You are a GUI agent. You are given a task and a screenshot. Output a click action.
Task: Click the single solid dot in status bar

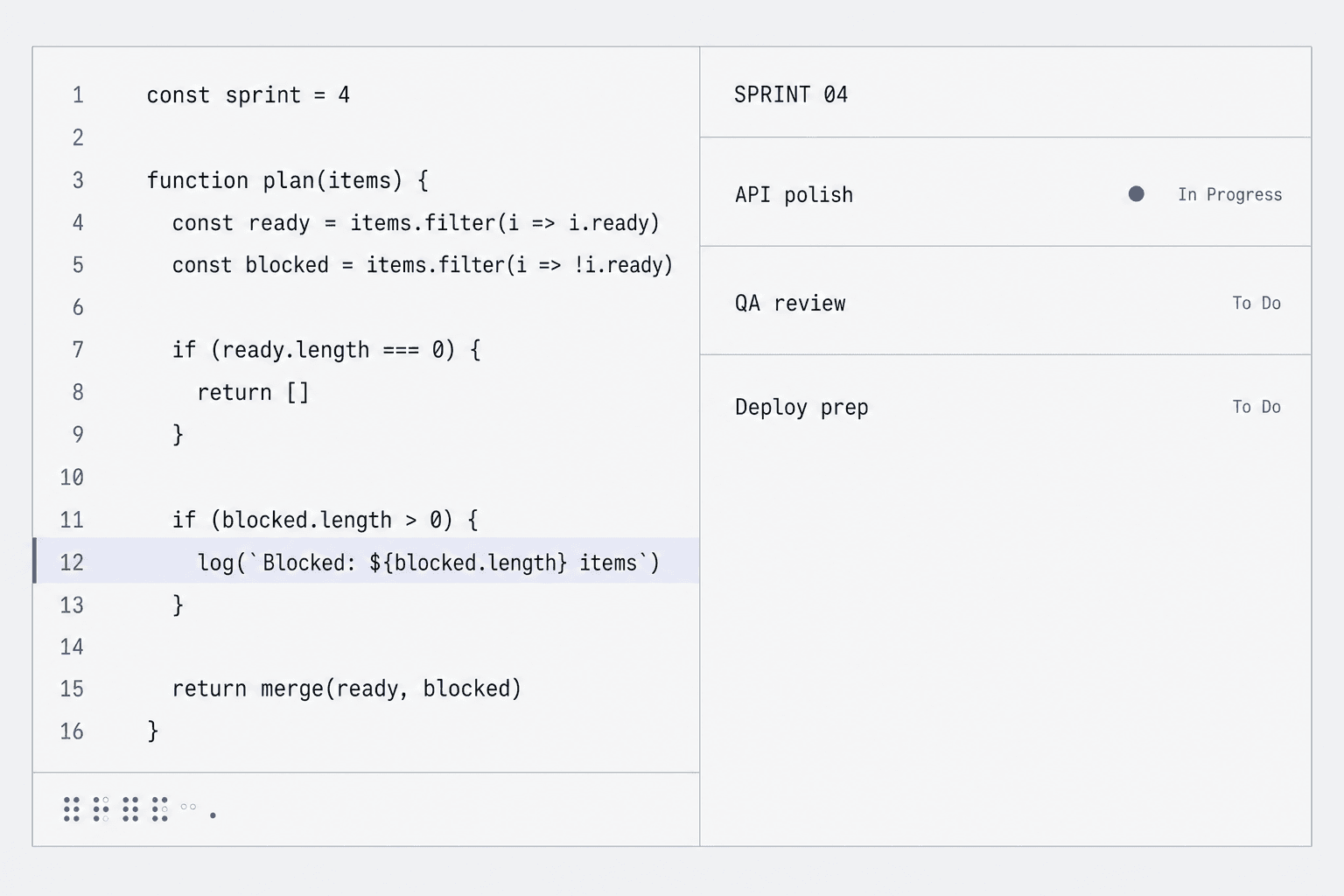coord(213,815)
